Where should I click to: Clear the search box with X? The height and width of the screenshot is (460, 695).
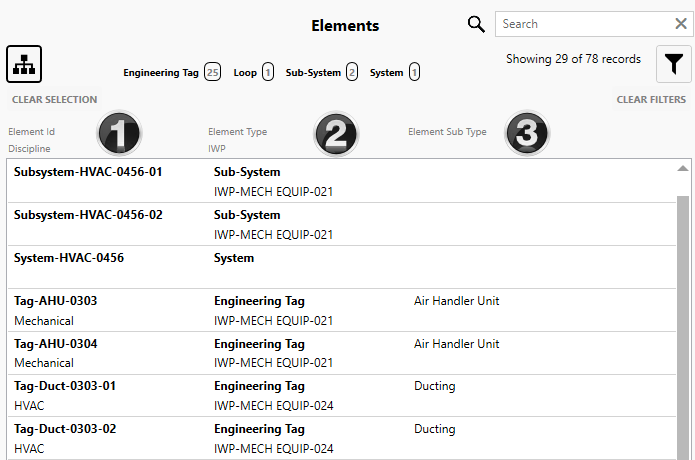click(680, 24)
